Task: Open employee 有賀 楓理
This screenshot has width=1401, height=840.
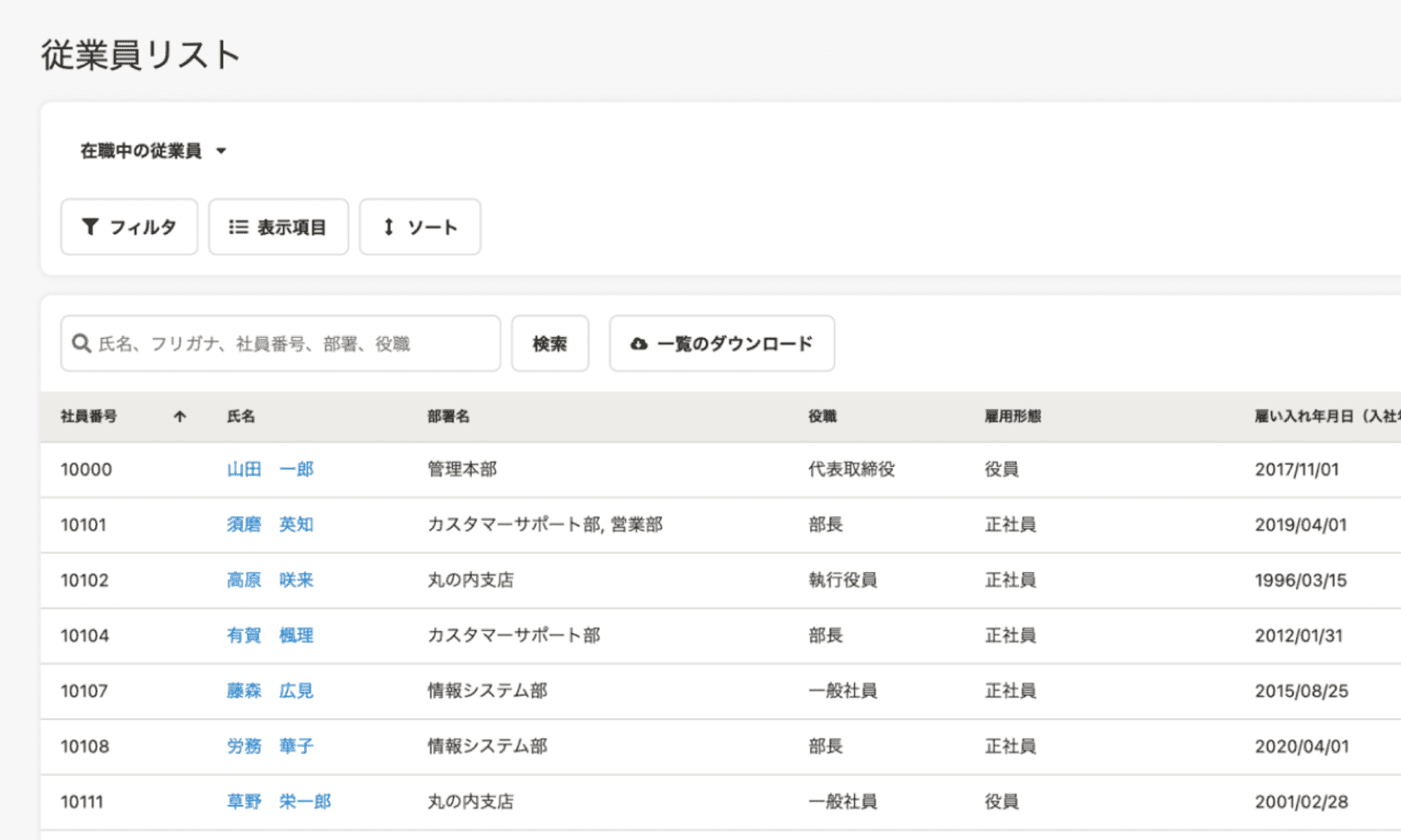Action: (x=270, y=636)
